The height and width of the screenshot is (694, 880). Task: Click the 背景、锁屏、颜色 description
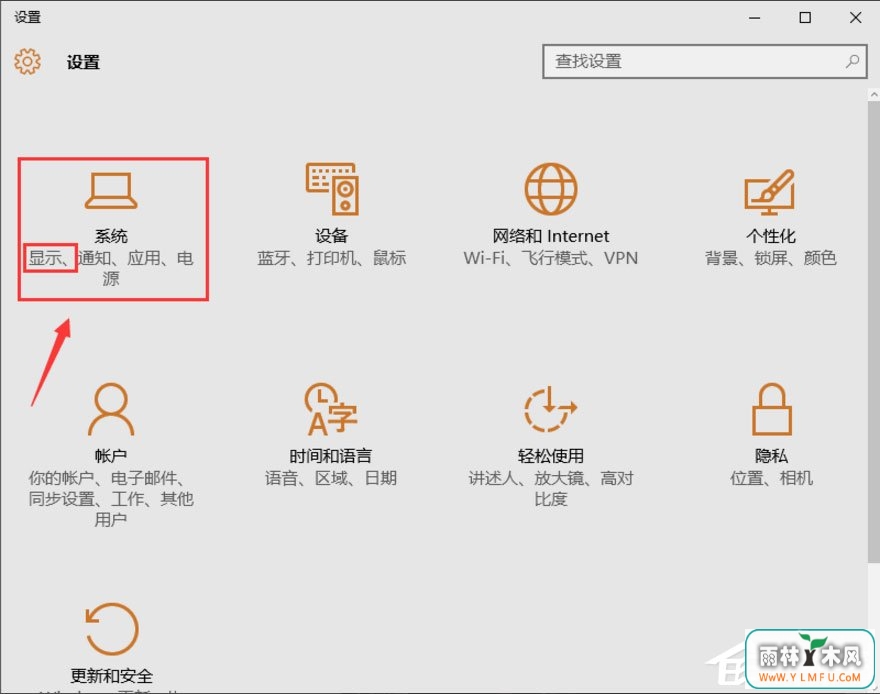tap(771, 258)
